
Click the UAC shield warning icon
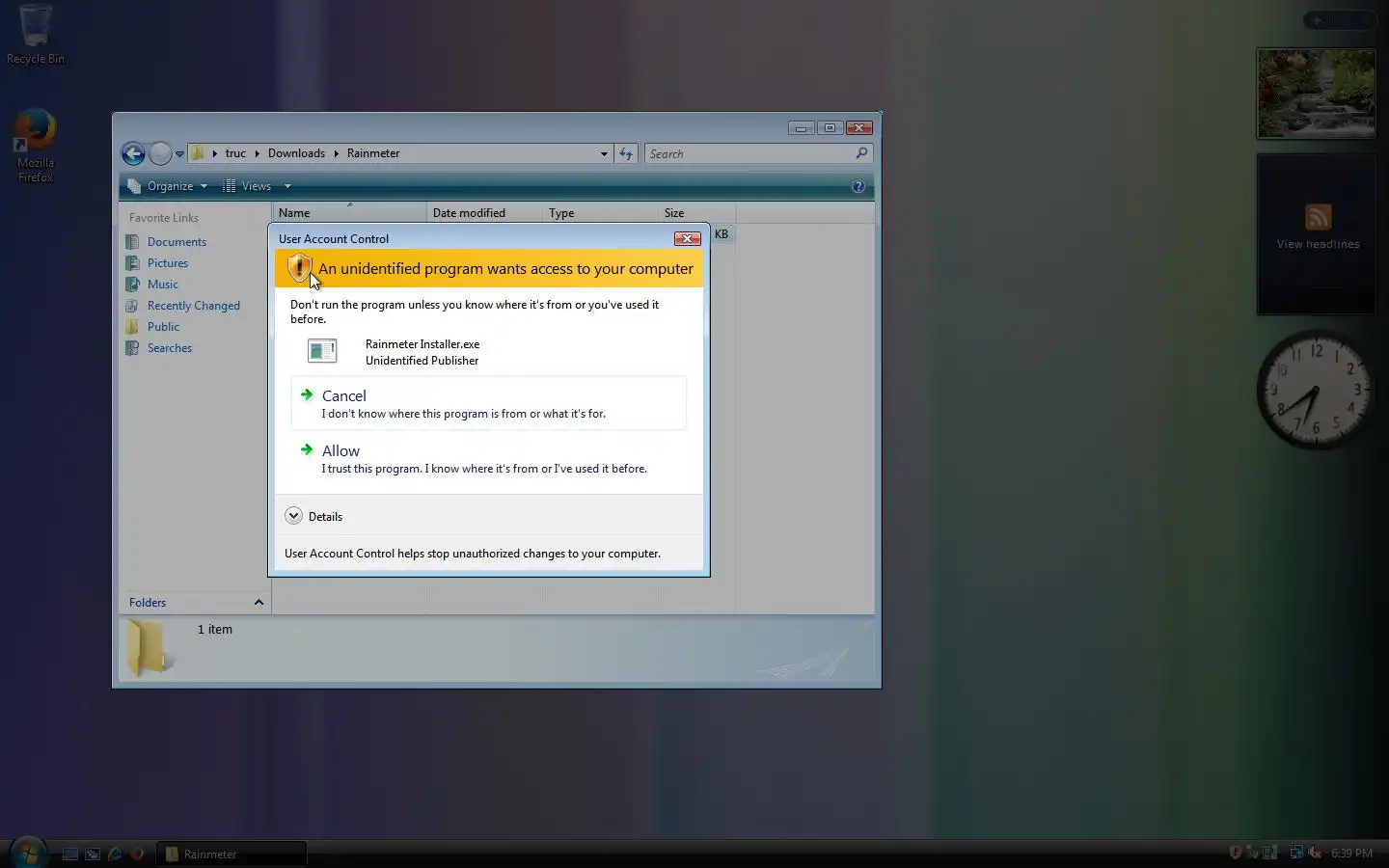(x=299, y=268)
